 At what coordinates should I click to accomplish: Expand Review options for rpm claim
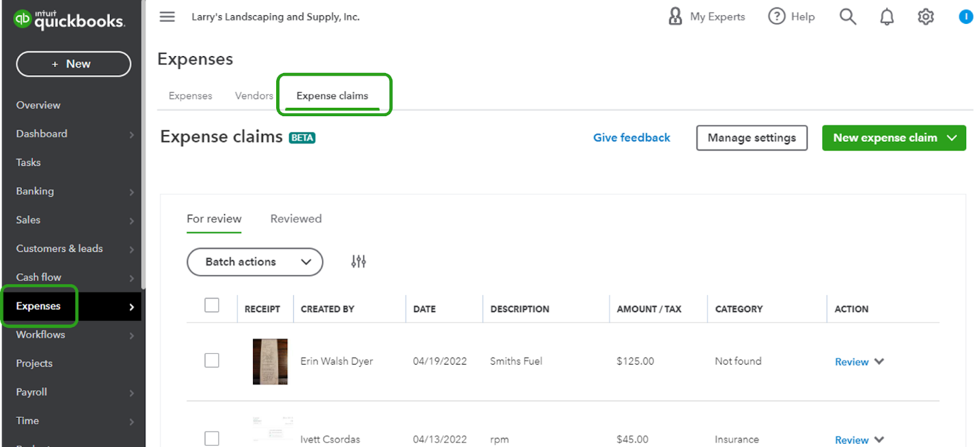879,439
